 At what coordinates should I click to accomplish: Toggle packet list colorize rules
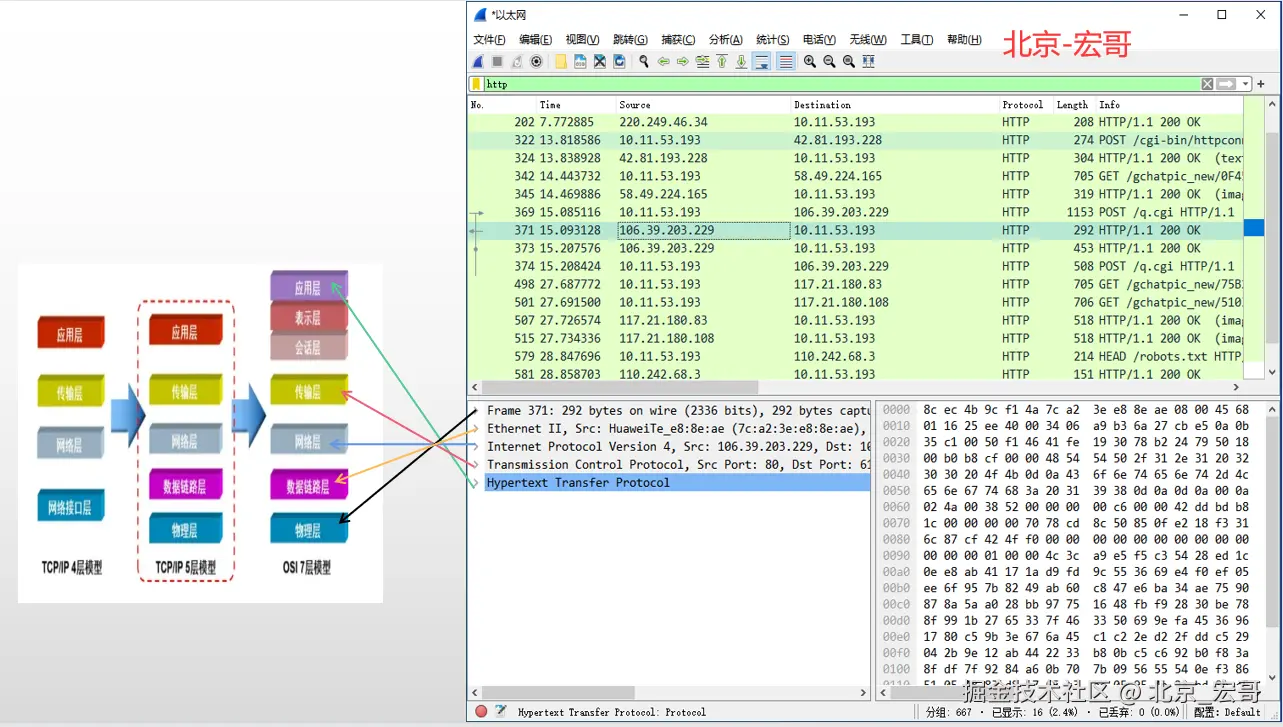tap(786, 61)
